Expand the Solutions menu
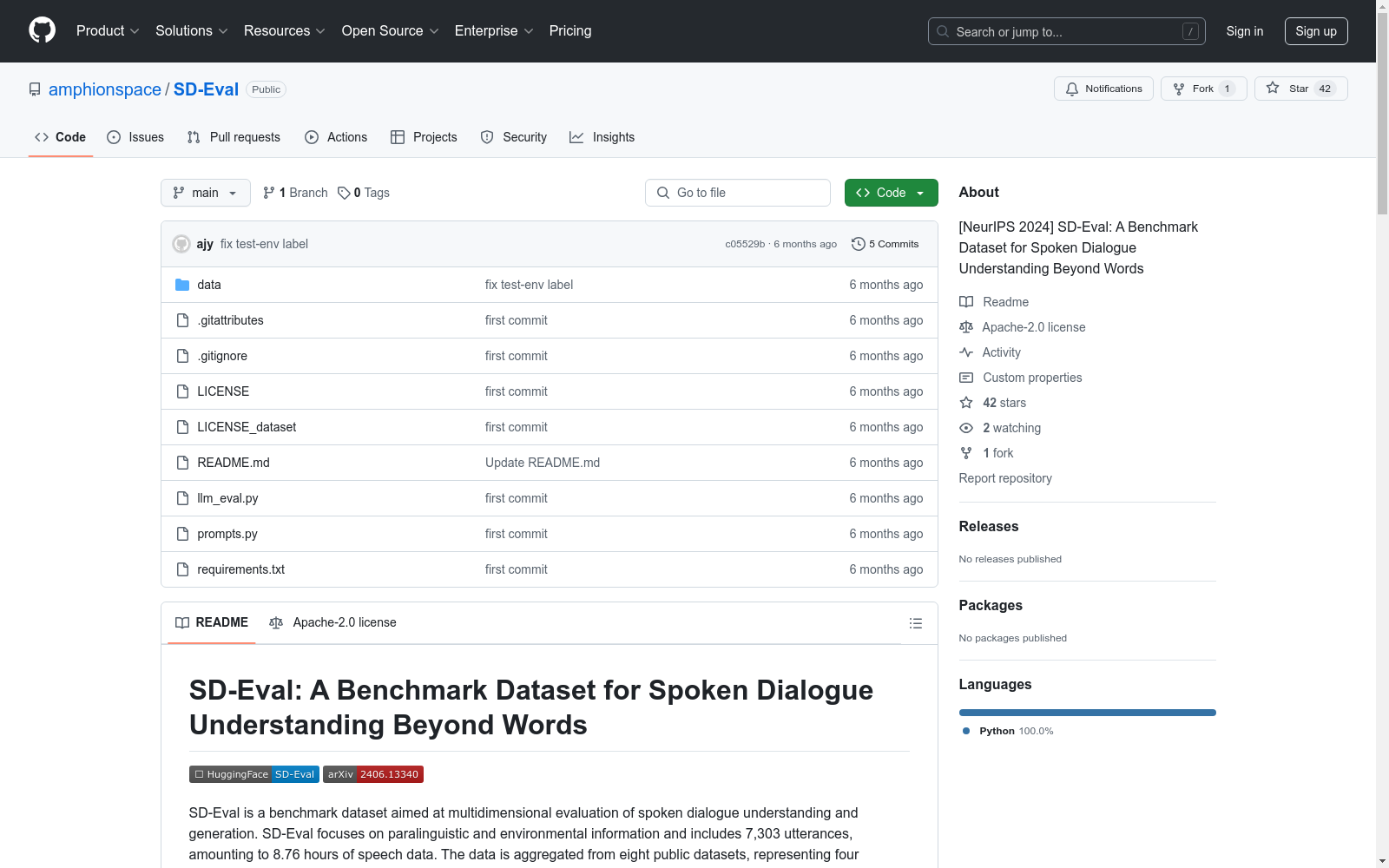 click(192, 30)
